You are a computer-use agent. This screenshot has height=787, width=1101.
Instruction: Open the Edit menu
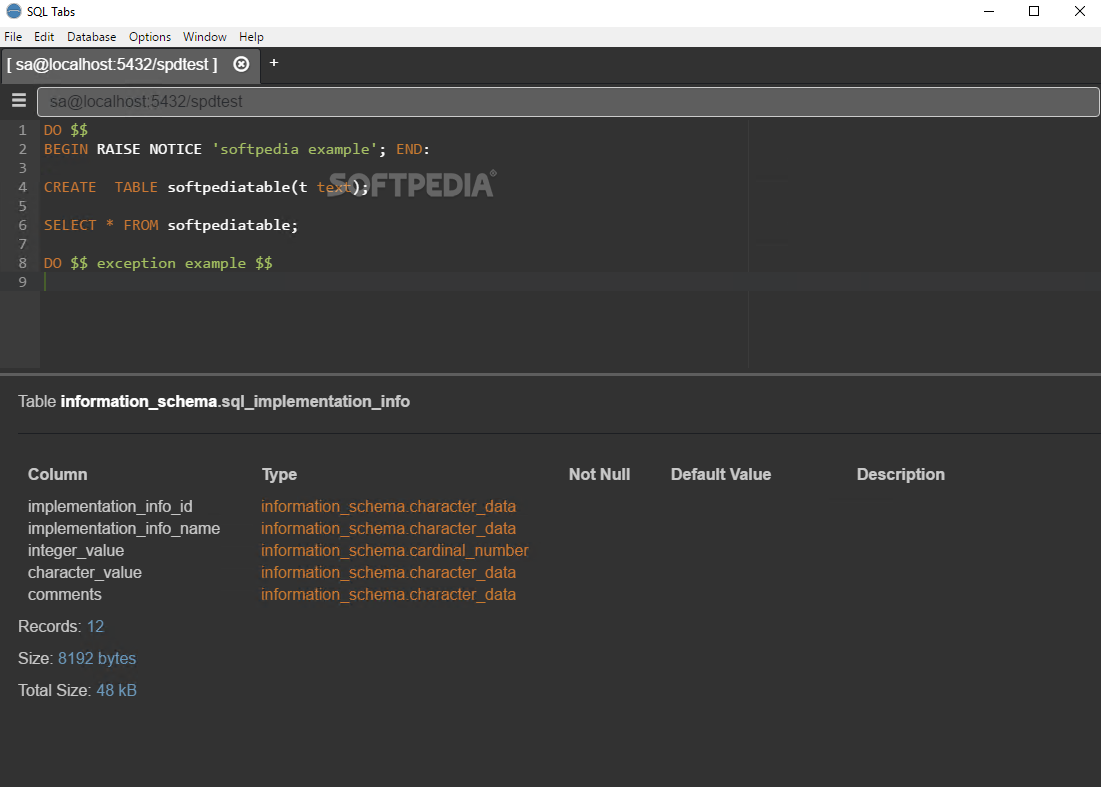tap(44, 37)
